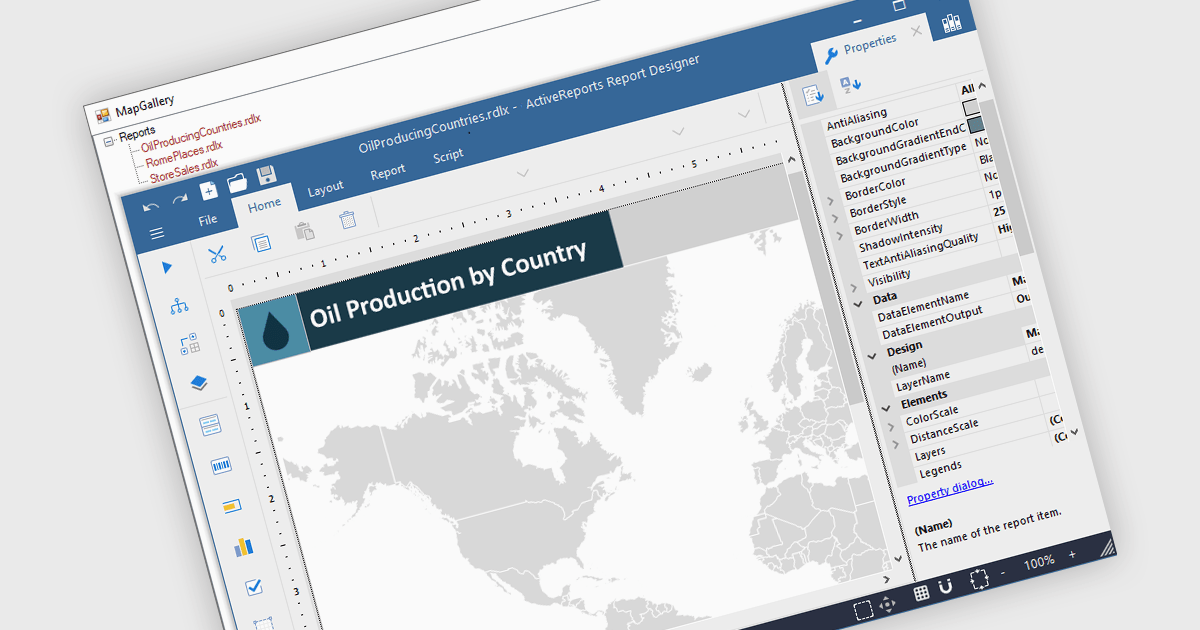1200x630 pixels.
Task: Click the Open folder icon
Action: coord(237,183)
